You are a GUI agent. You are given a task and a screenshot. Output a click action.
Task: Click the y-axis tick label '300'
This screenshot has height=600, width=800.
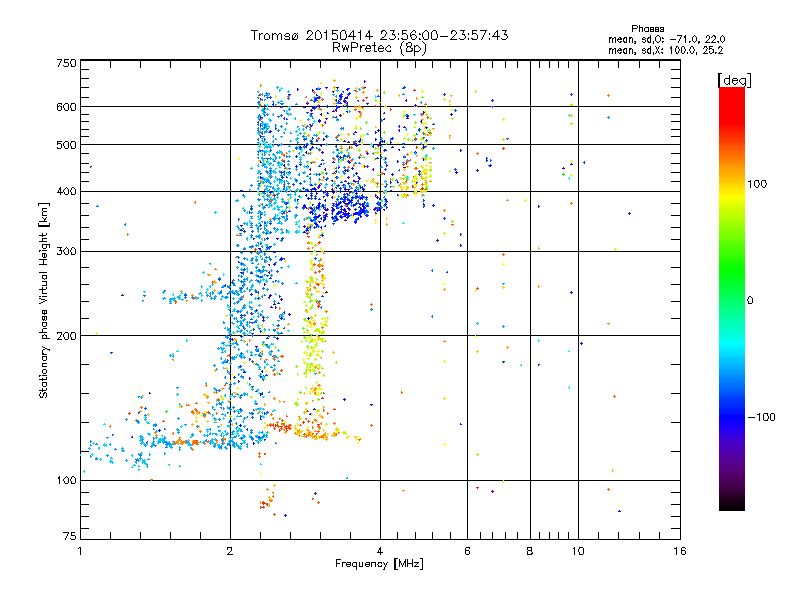click(67, 252)
